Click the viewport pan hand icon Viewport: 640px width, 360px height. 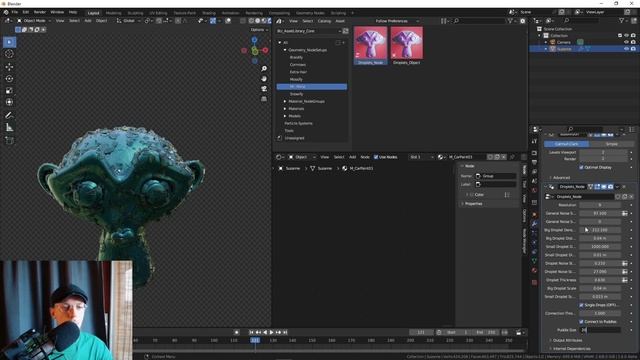[x=264, y=79]
